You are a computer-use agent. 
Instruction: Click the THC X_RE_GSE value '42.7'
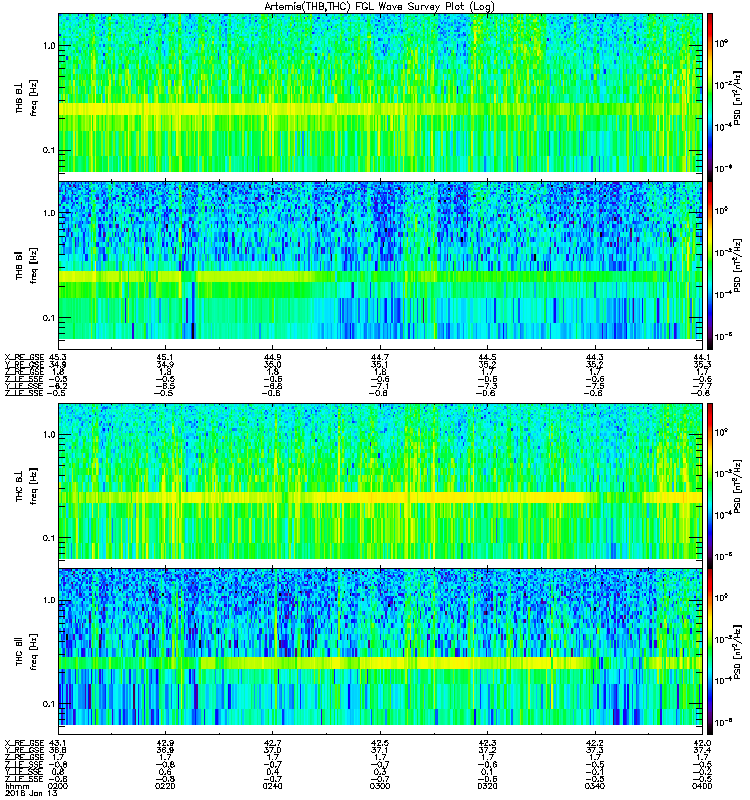[x=272, y=743]
